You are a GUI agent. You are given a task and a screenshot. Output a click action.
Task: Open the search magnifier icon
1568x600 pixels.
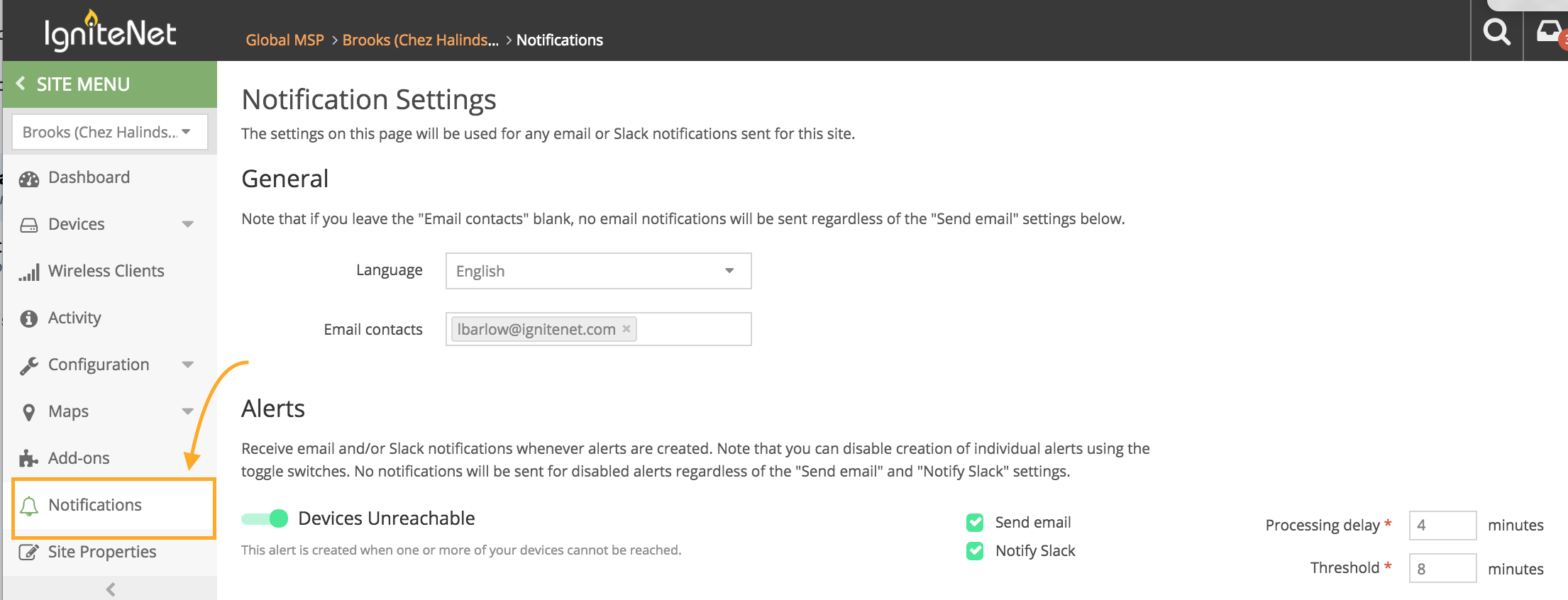1496,31
